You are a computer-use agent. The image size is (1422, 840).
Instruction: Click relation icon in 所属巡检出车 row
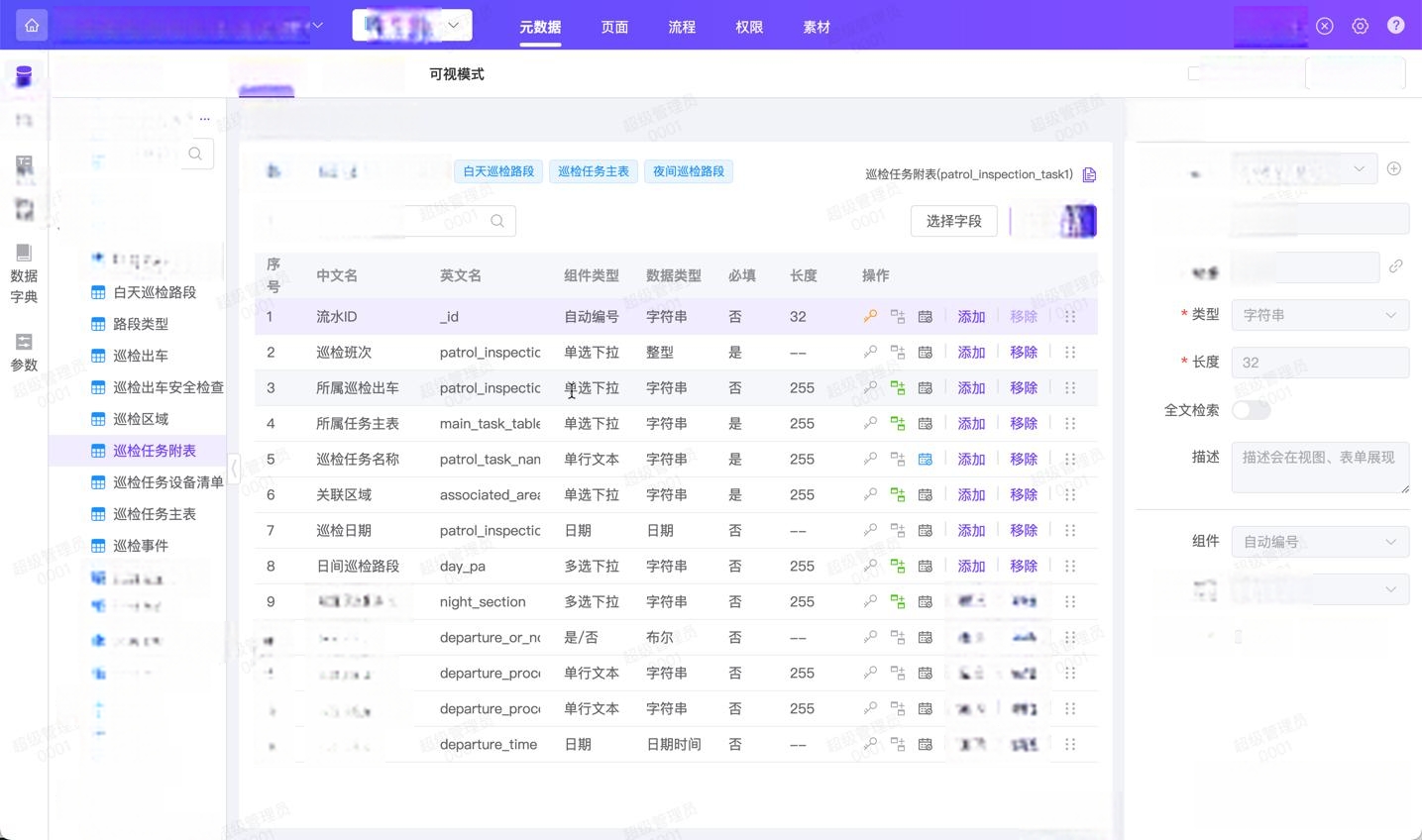(898, 388)
